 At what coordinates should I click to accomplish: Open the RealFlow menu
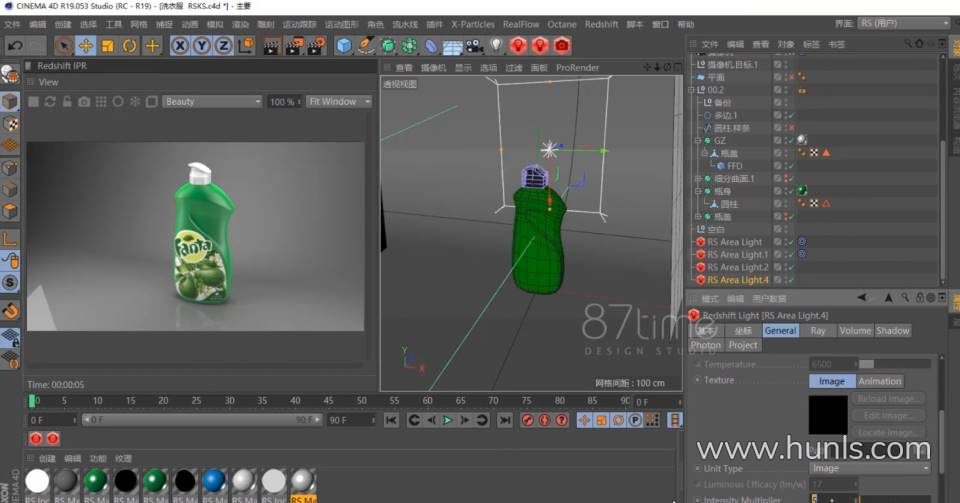click(x=521, y=24)
